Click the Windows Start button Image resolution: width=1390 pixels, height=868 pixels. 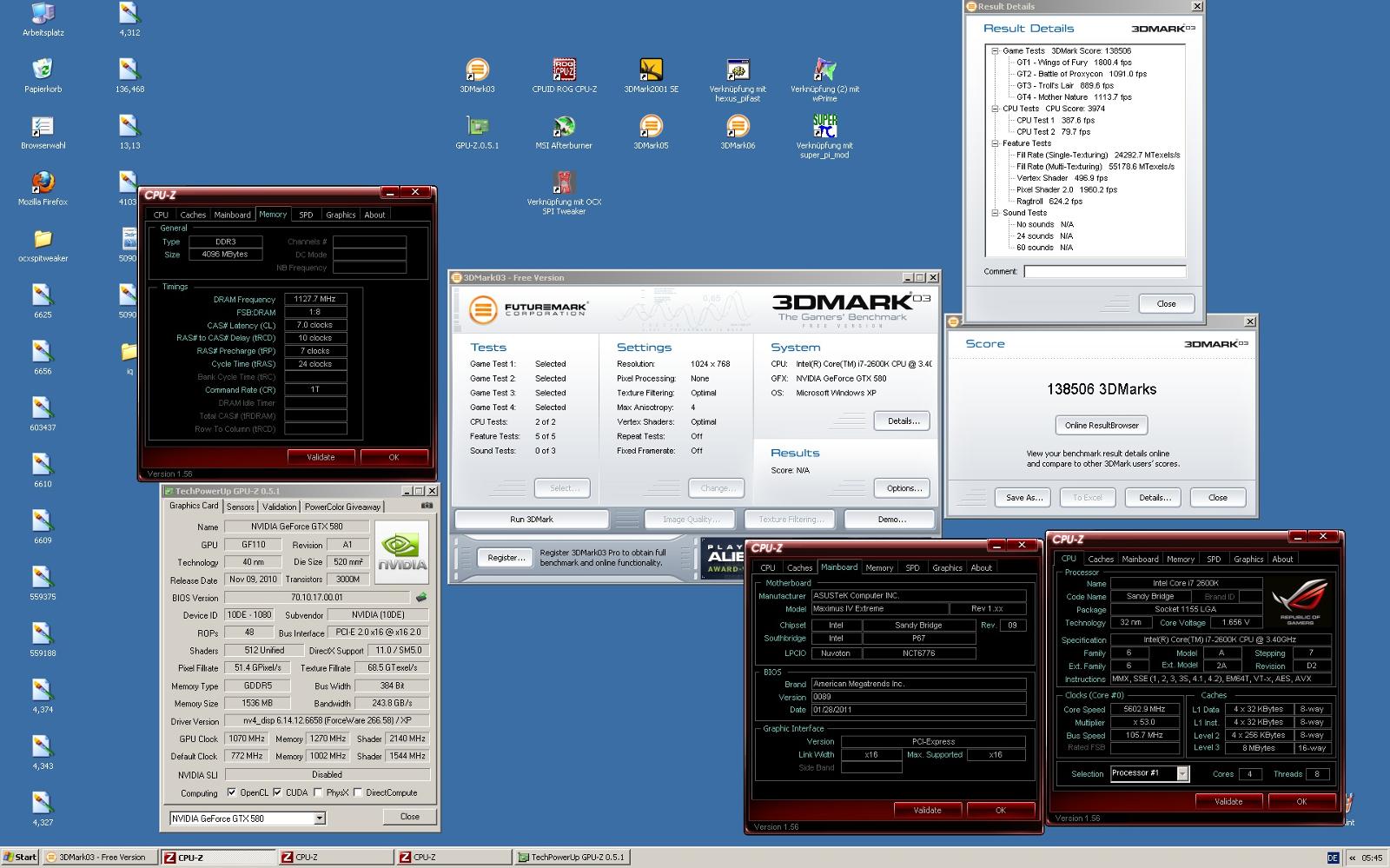coord(20,858)
